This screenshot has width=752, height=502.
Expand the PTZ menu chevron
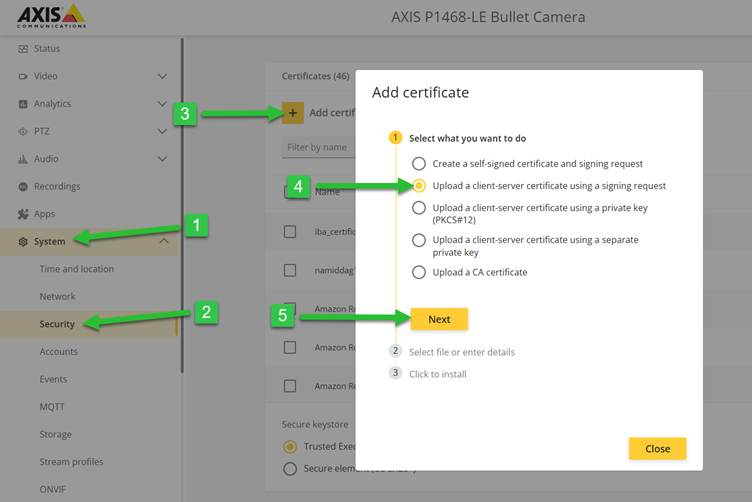[x=163, y=131]
